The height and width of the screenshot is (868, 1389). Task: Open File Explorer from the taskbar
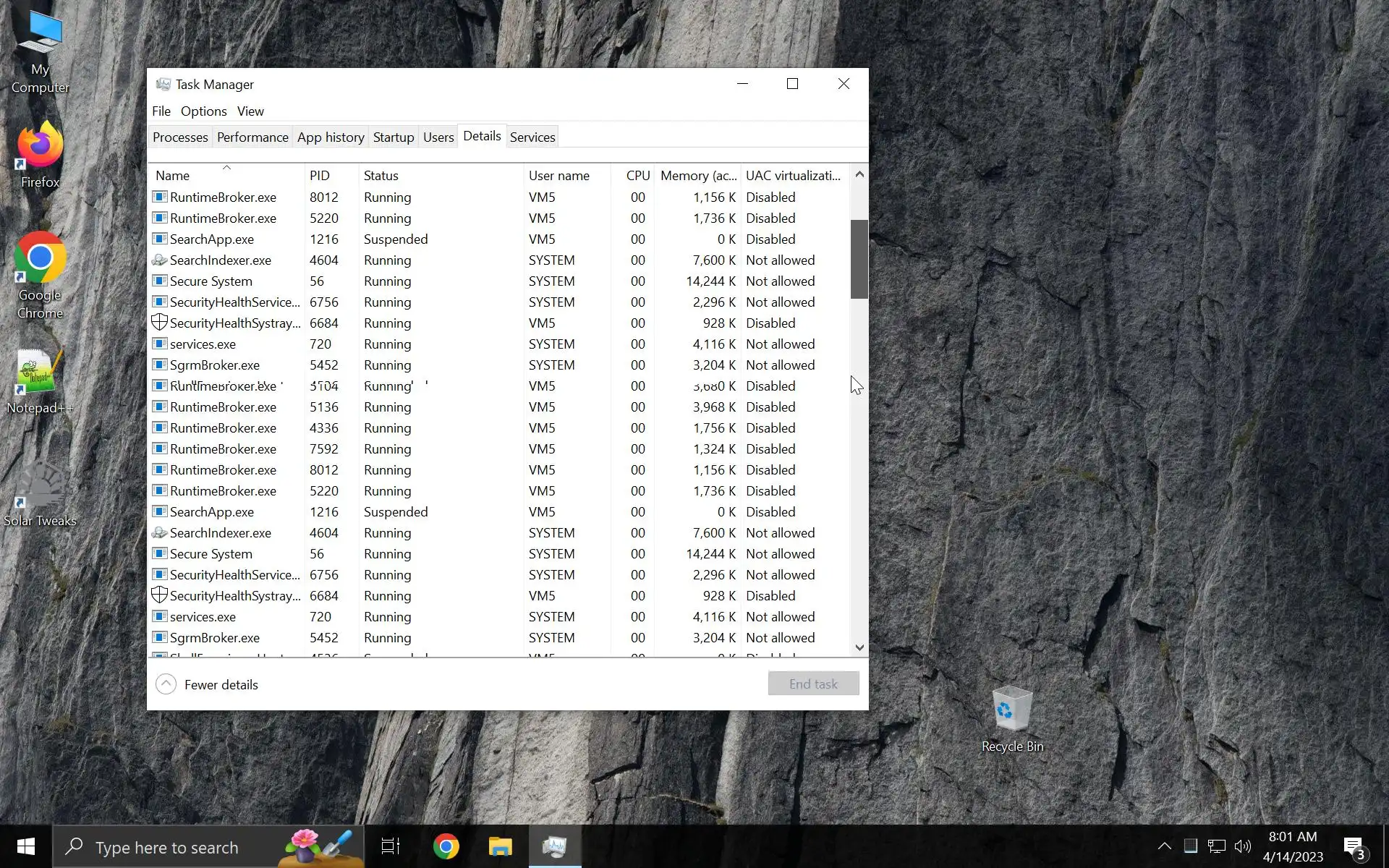[500, 846]
